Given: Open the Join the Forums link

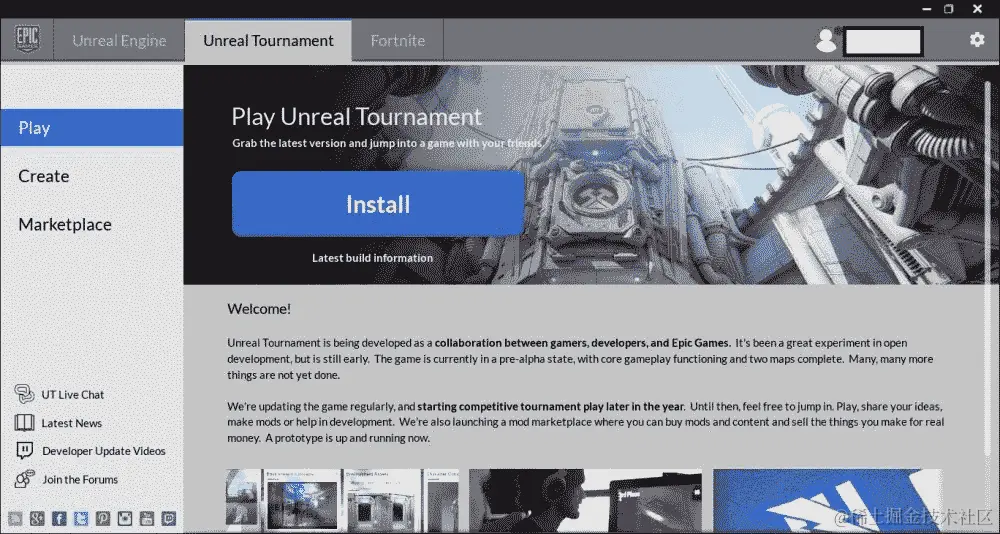Looking at the screenshot, I should tap(80, 479).
